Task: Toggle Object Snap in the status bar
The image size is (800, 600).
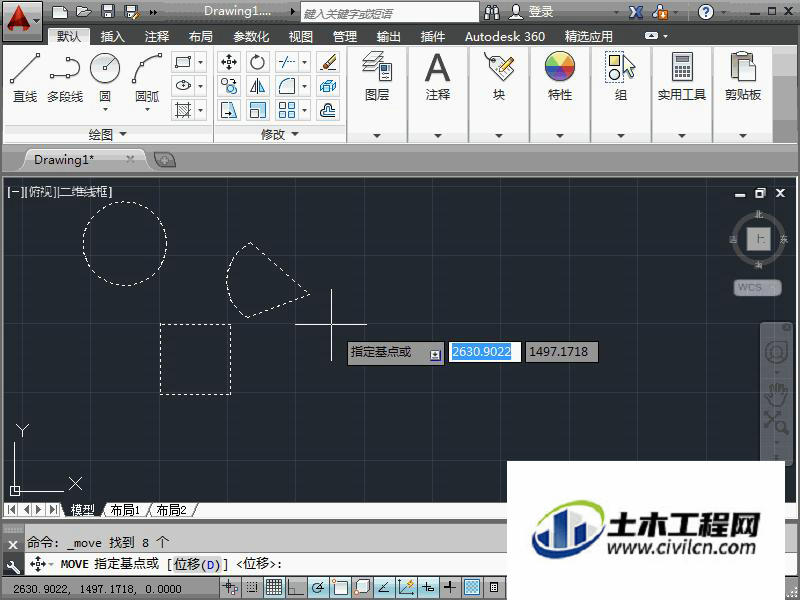Action: [x=340, y=587]
